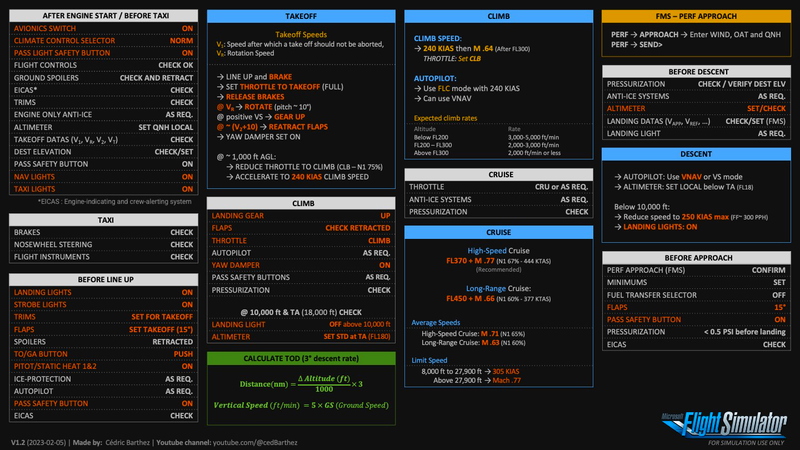Select the green CALCULATE TOD header
Viewport: 800px width, 450px height.
[x=301, y=358]
